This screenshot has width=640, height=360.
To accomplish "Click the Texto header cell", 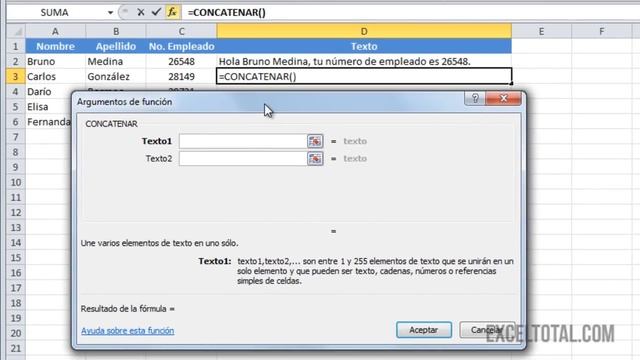I will click(364, 46).
